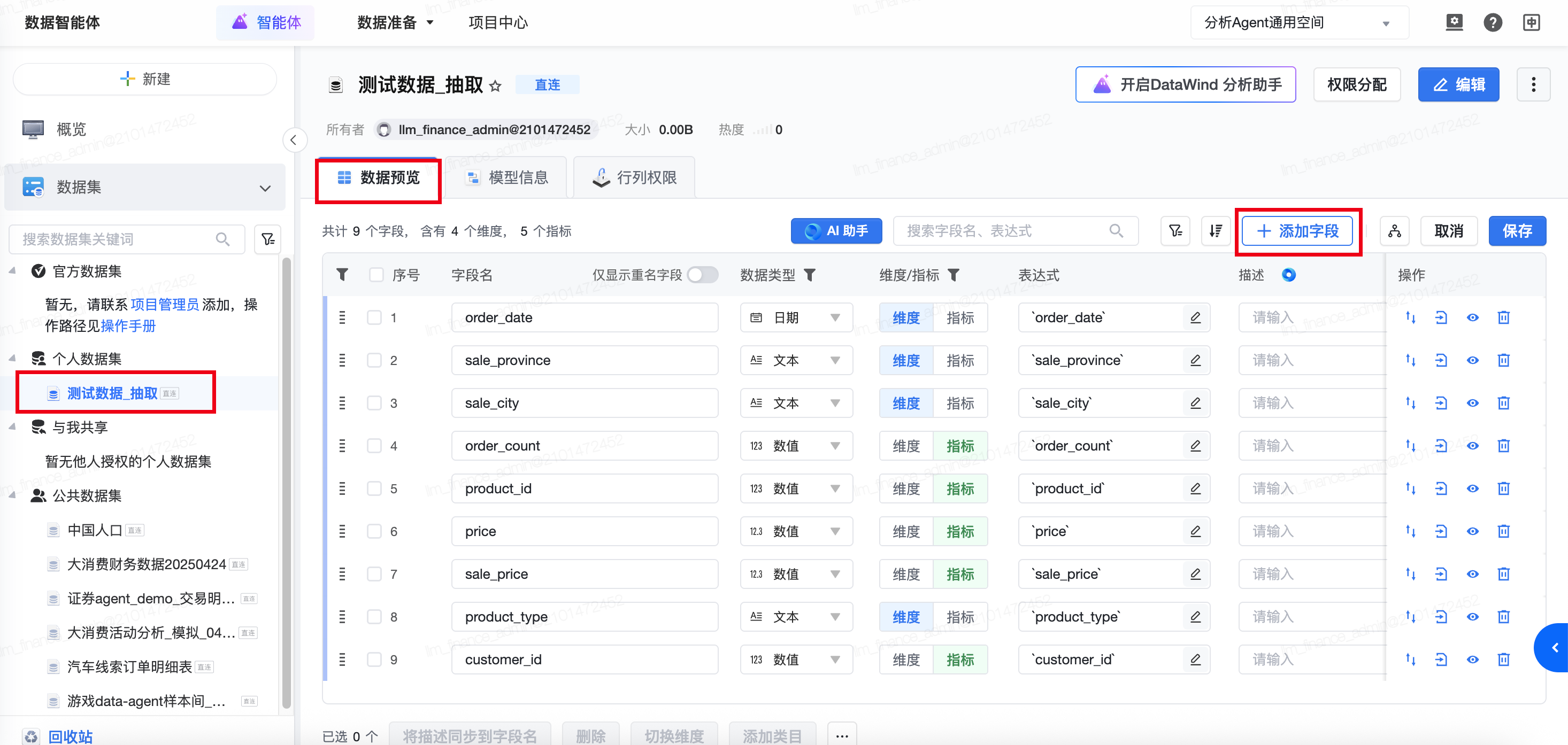Open the 分析Agent通用空间 workspace dropdown
Screen dimensions: 1568x745
1300,22
